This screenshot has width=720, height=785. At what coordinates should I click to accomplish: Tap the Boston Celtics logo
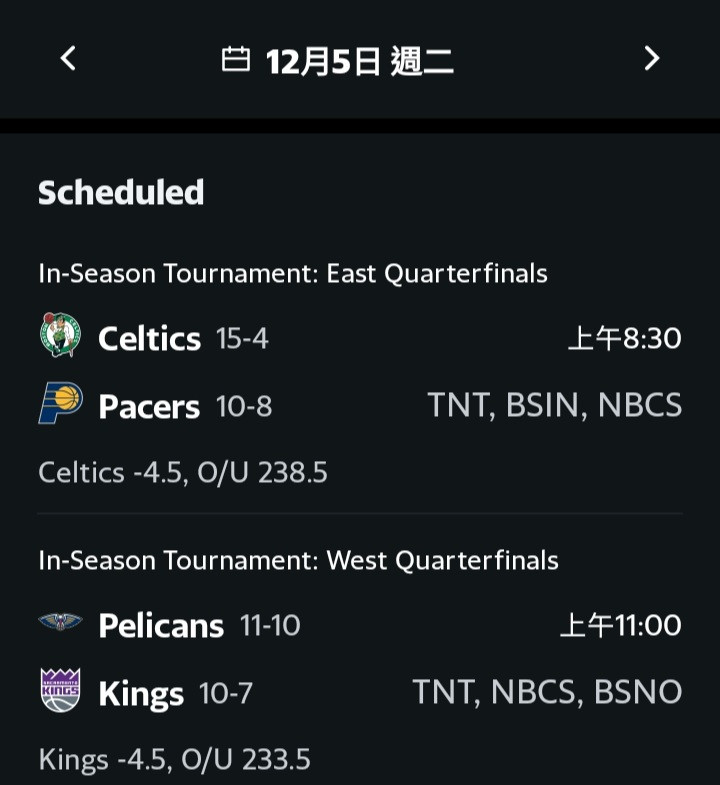[61, 334]
